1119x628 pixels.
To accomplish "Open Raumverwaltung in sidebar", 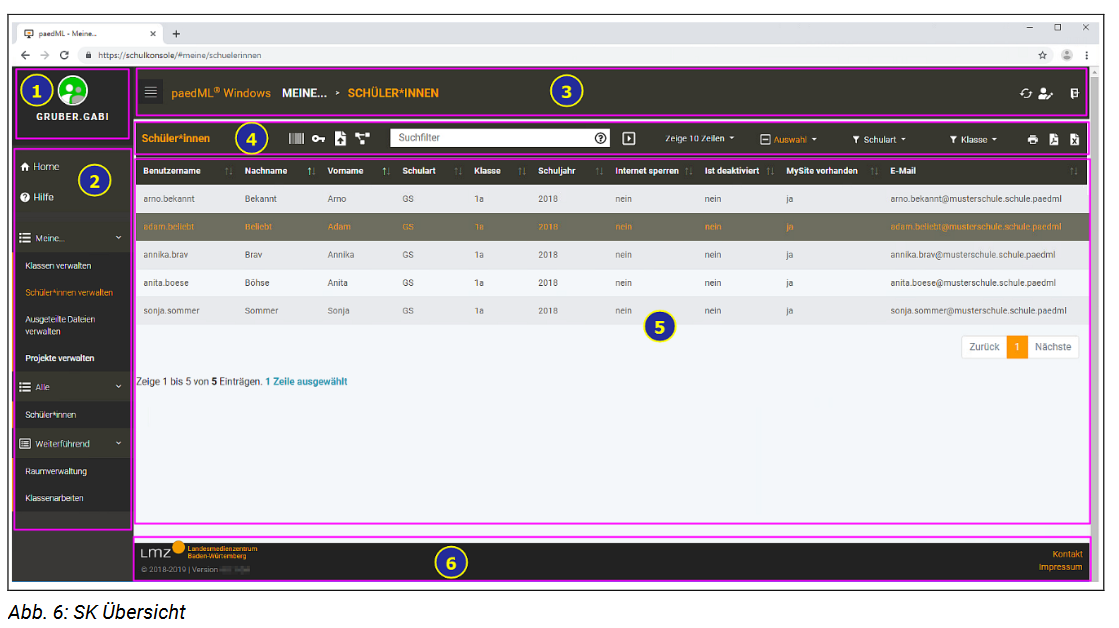I will click(56, 472).
